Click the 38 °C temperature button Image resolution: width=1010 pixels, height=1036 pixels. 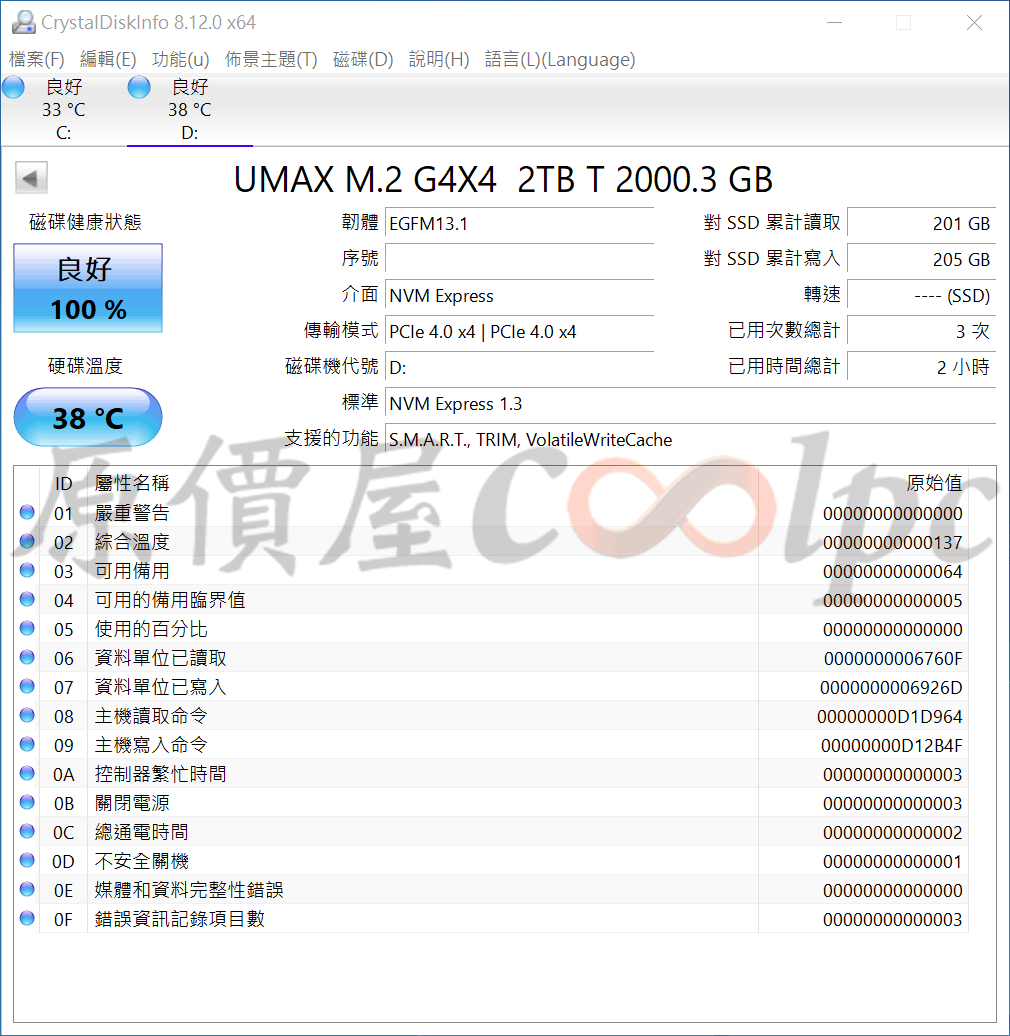88,418
